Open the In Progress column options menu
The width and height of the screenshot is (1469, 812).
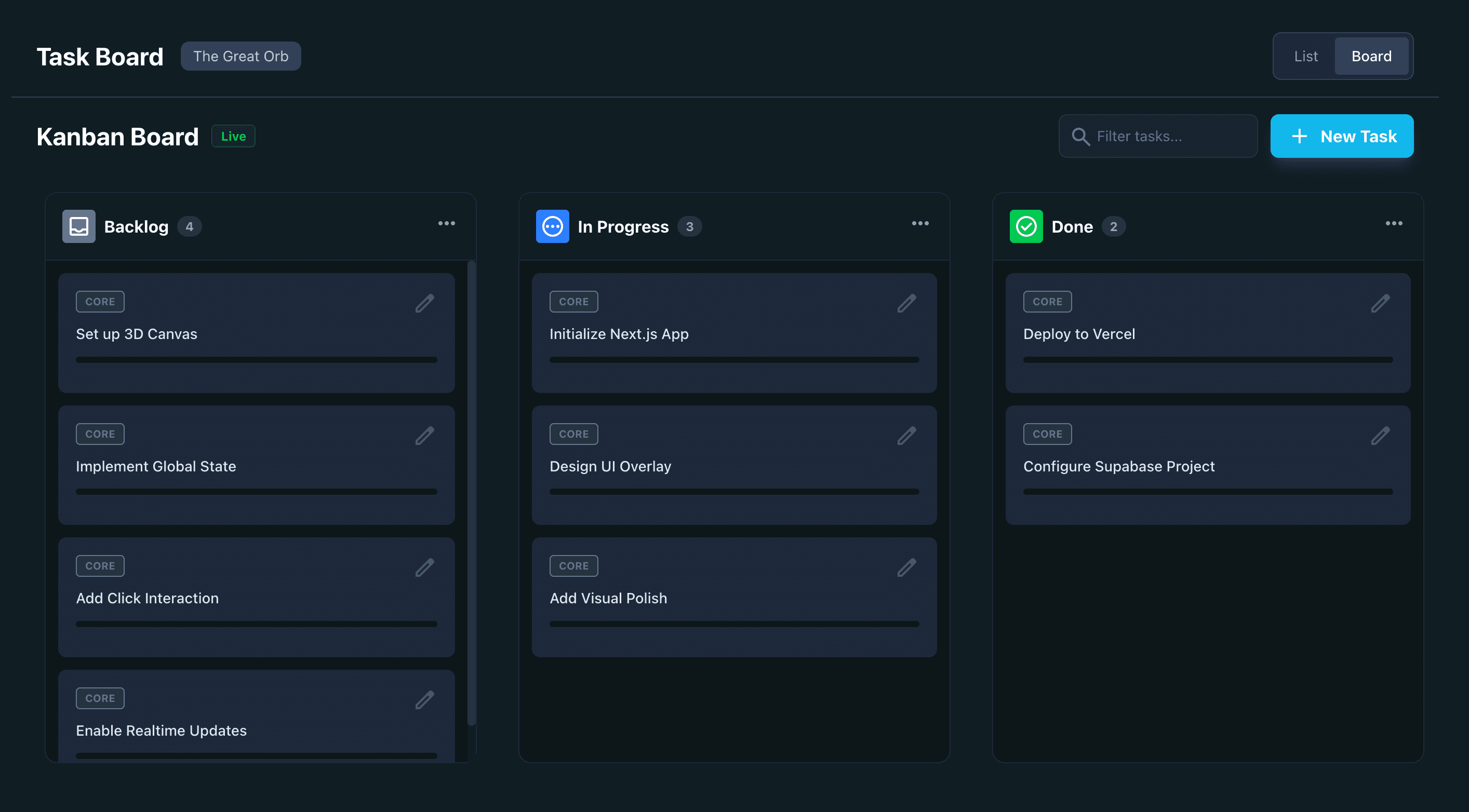click(x=919, y=223)
